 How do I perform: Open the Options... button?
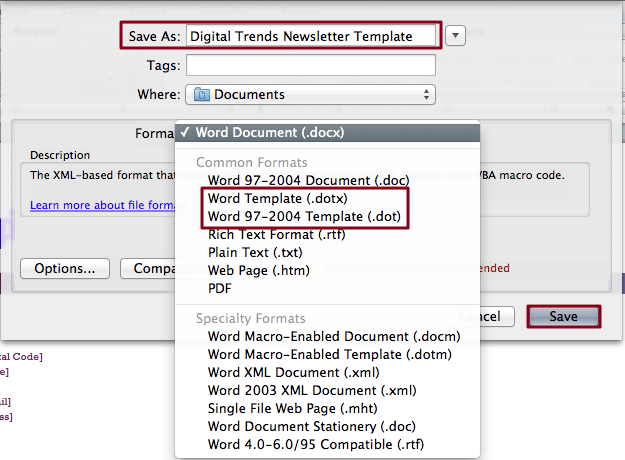coord(65,268)
